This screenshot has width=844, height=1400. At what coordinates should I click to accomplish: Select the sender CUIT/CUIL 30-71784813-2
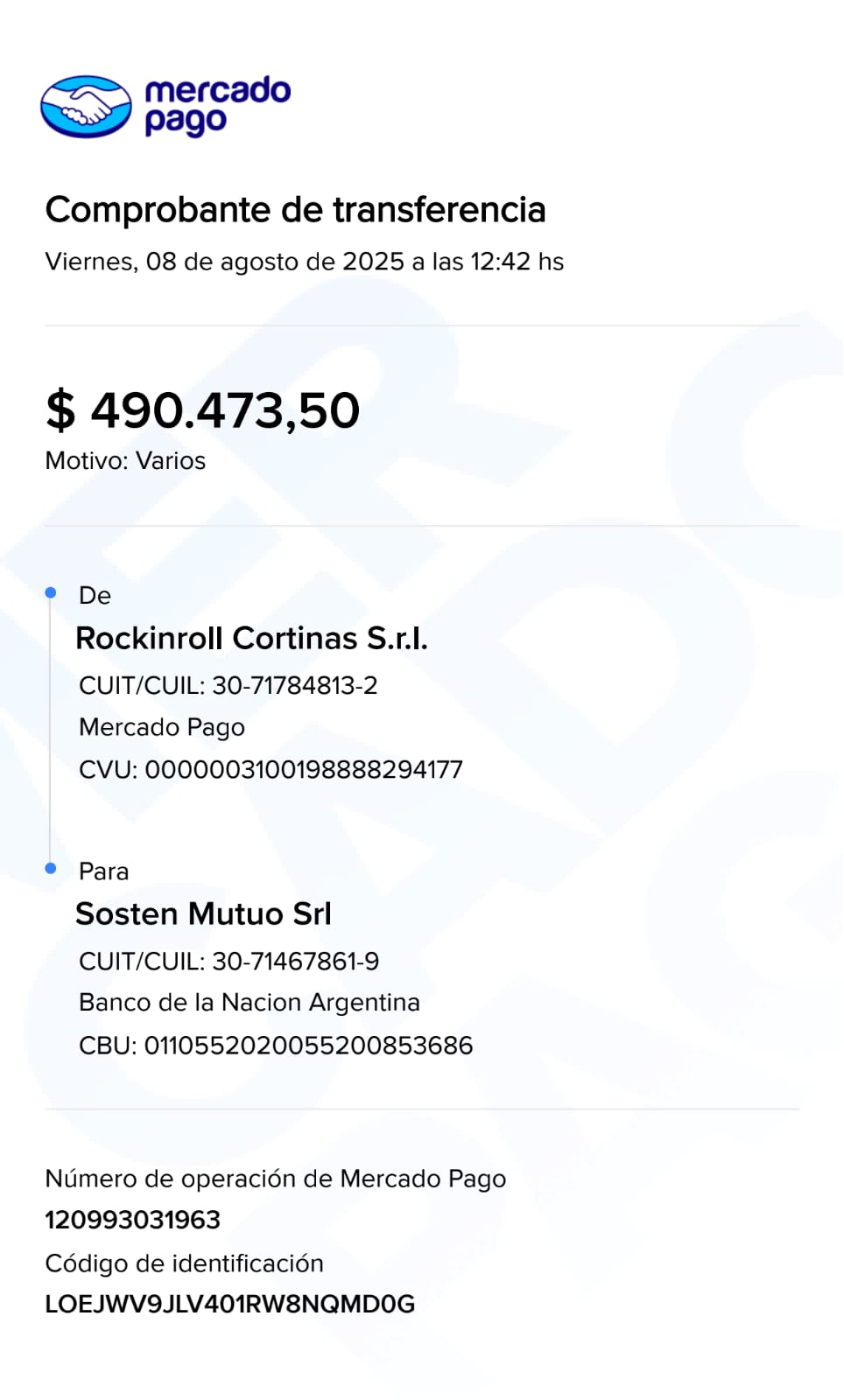[294, 685]
